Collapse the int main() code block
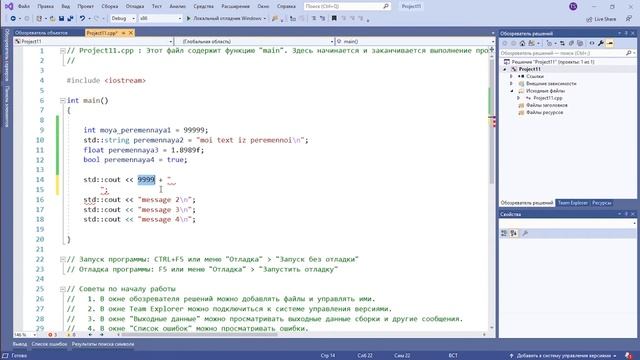The height and width of the screenshot is (360, 640). 62,100
